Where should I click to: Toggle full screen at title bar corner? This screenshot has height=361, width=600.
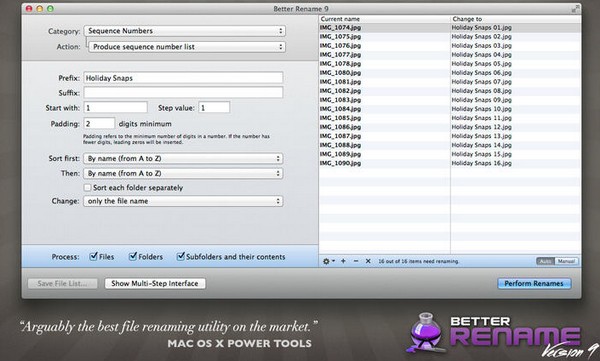575,8
